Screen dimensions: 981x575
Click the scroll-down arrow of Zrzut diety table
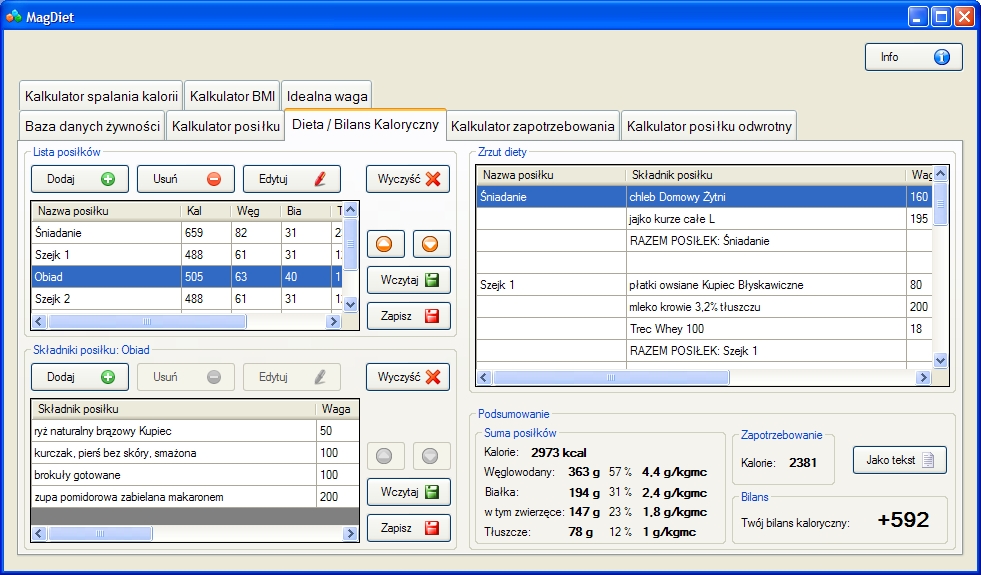coord(940,360)
